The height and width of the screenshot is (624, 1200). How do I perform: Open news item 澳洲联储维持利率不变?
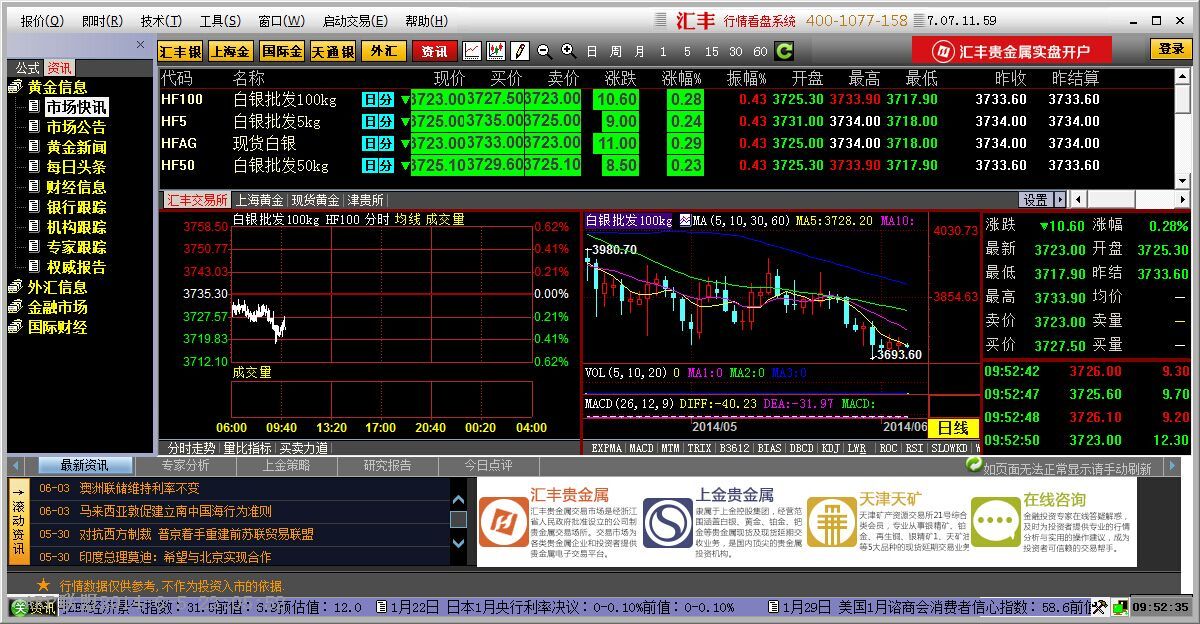coord(140,488)
